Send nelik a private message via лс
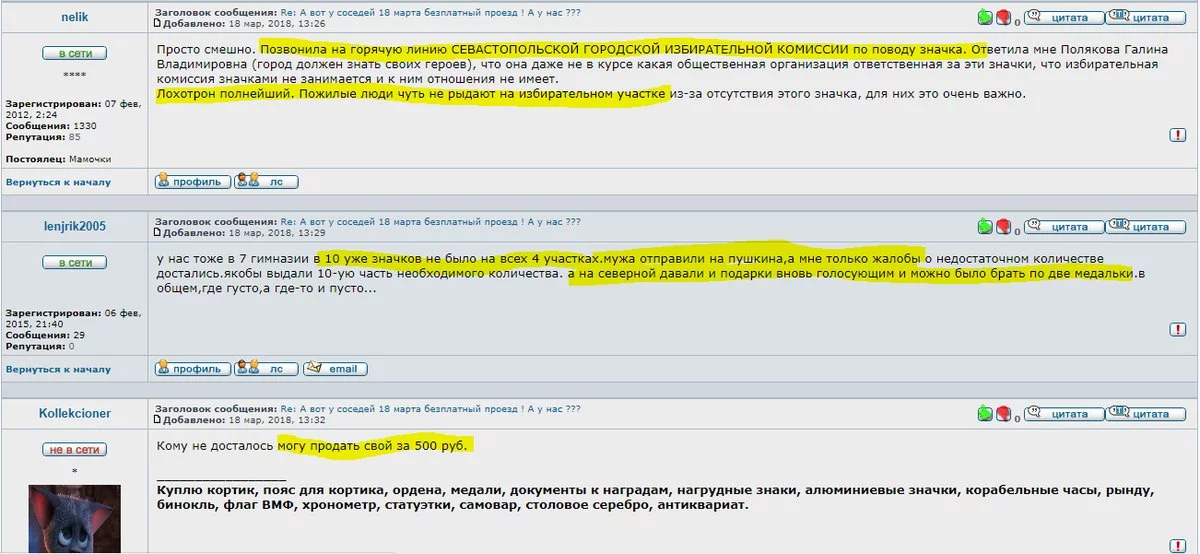1200x554 pixels. pos(266,182)
